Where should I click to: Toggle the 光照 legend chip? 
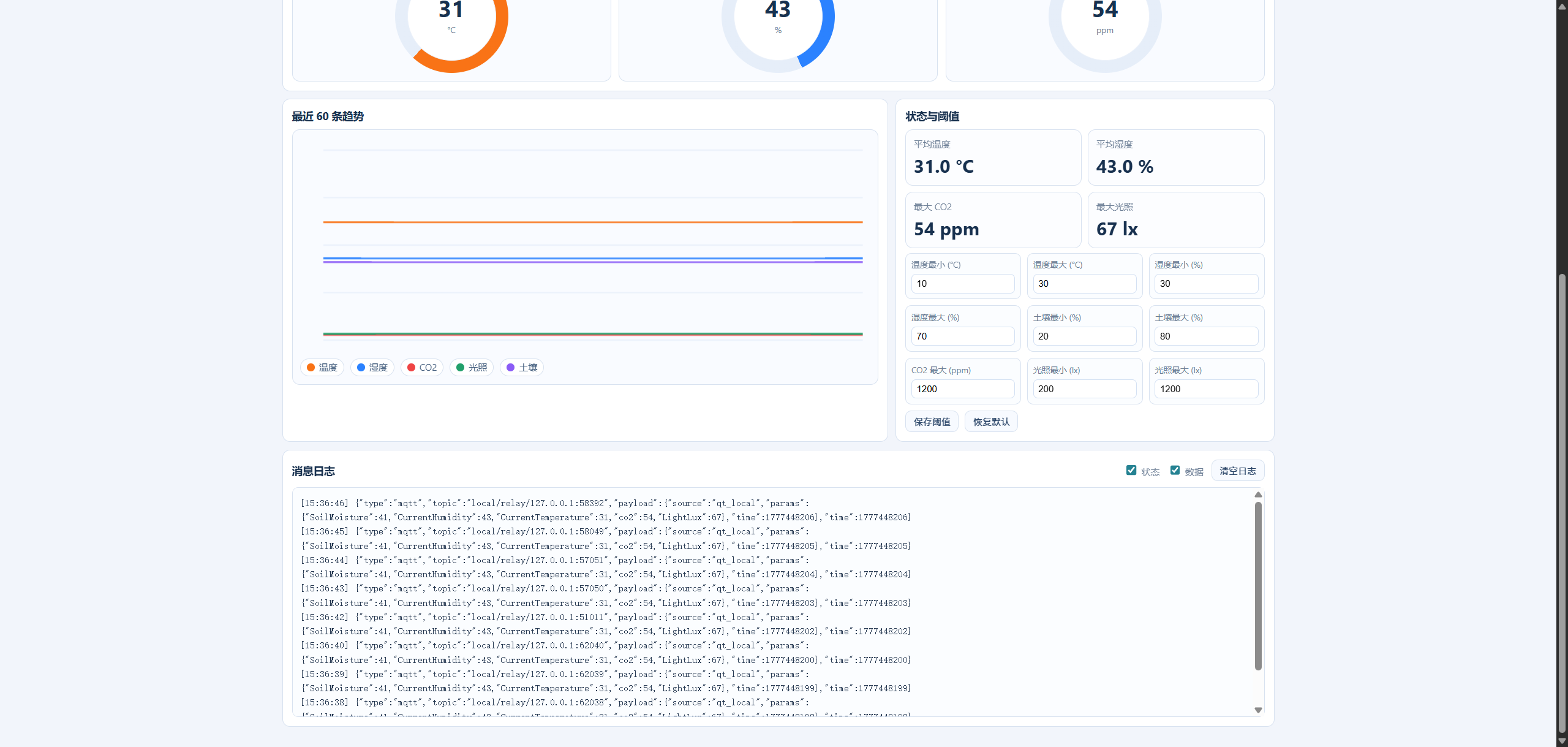[472, 368]
